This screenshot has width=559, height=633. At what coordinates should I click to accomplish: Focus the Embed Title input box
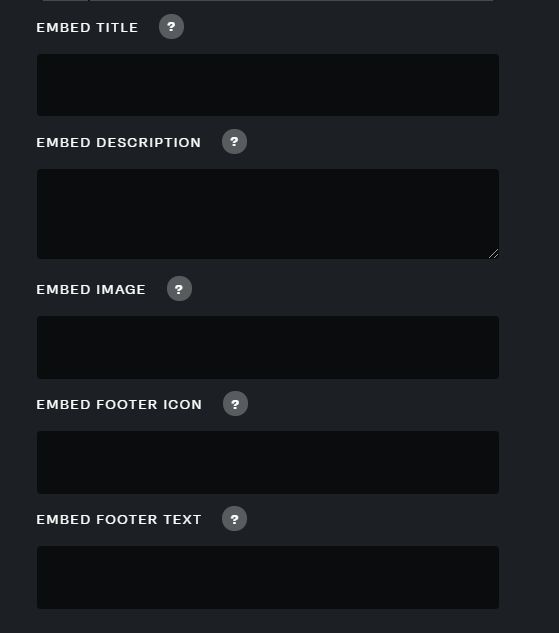268,85
